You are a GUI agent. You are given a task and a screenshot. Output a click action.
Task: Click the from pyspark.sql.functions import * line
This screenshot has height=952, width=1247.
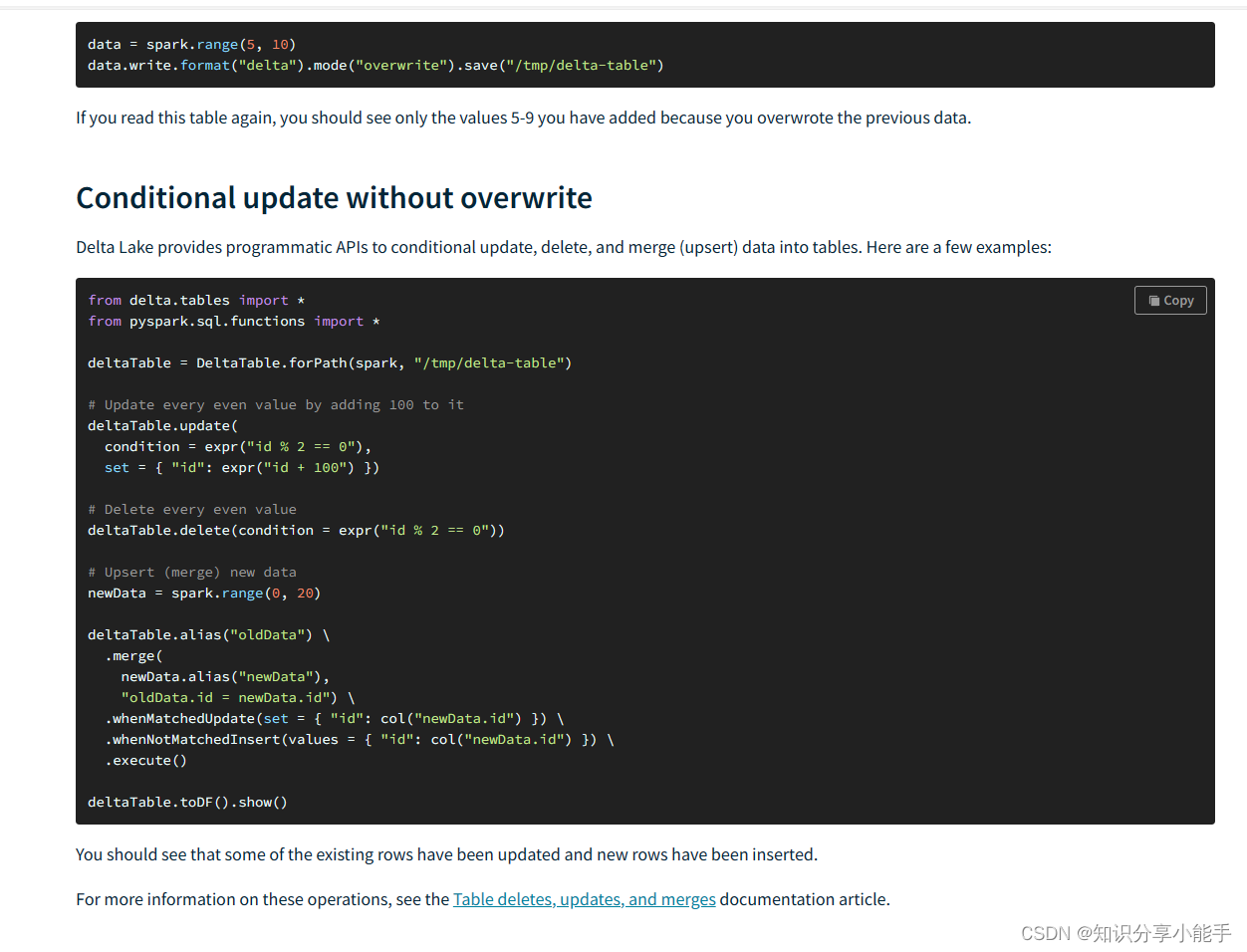[234, 321]
